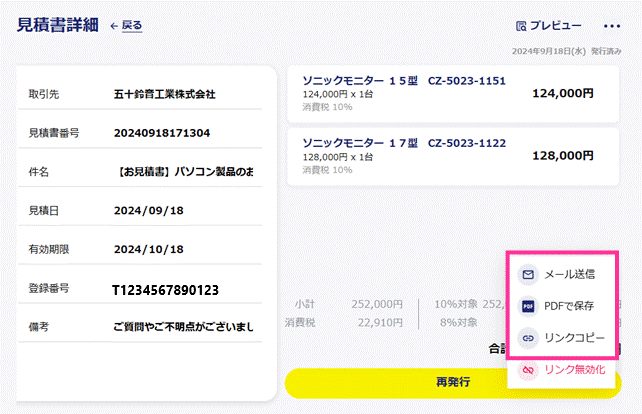Choose PDFで保存 menu entry
The height and width of the screenshot is (414, 642).
pos(569,306)
